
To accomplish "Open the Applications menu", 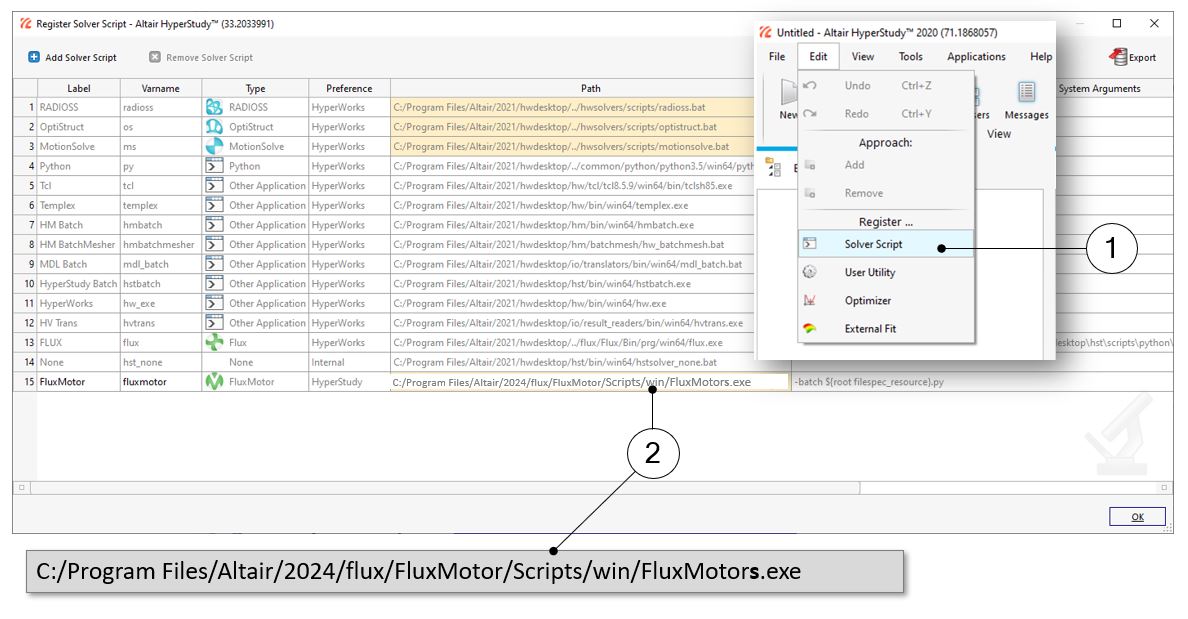I will [976, 57].
